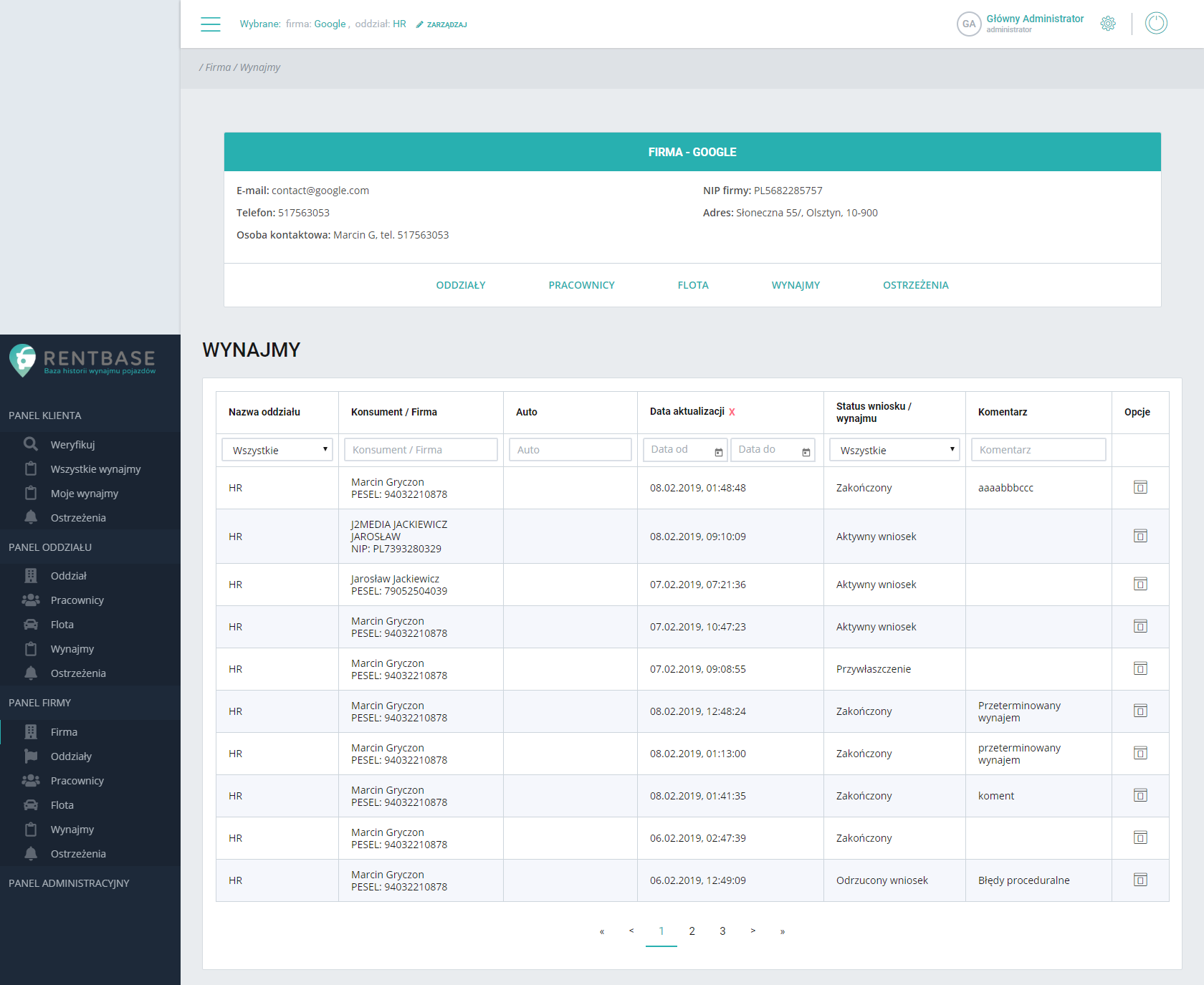Jump to first page double arrow

[602, 931]
